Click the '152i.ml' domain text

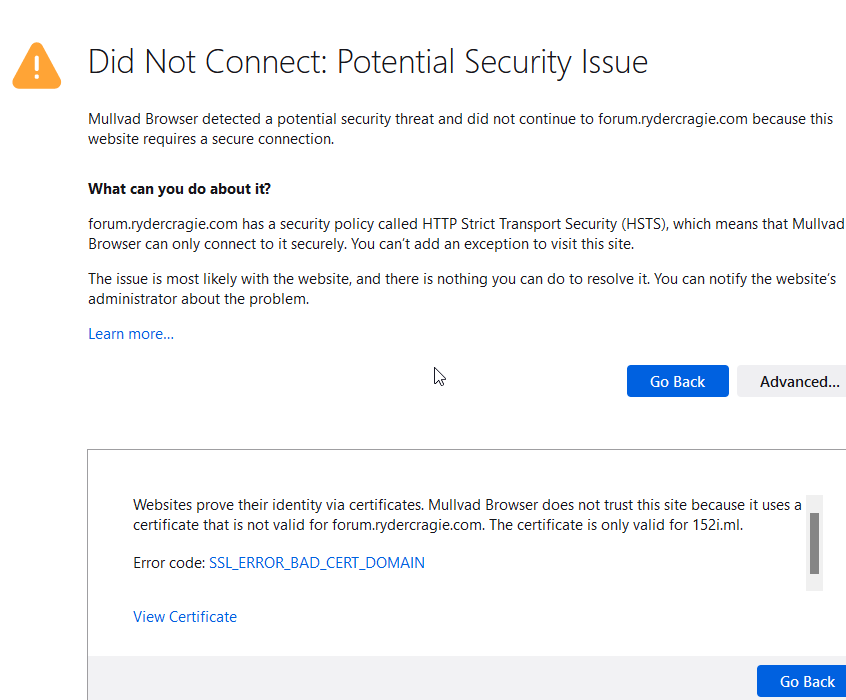(x=717, y=525)
